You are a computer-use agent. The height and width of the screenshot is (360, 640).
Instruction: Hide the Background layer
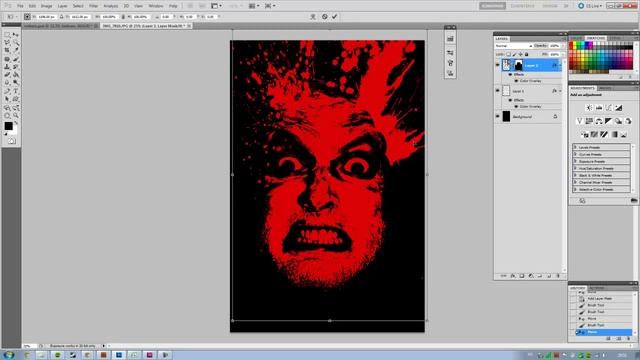tap(498, 117)
